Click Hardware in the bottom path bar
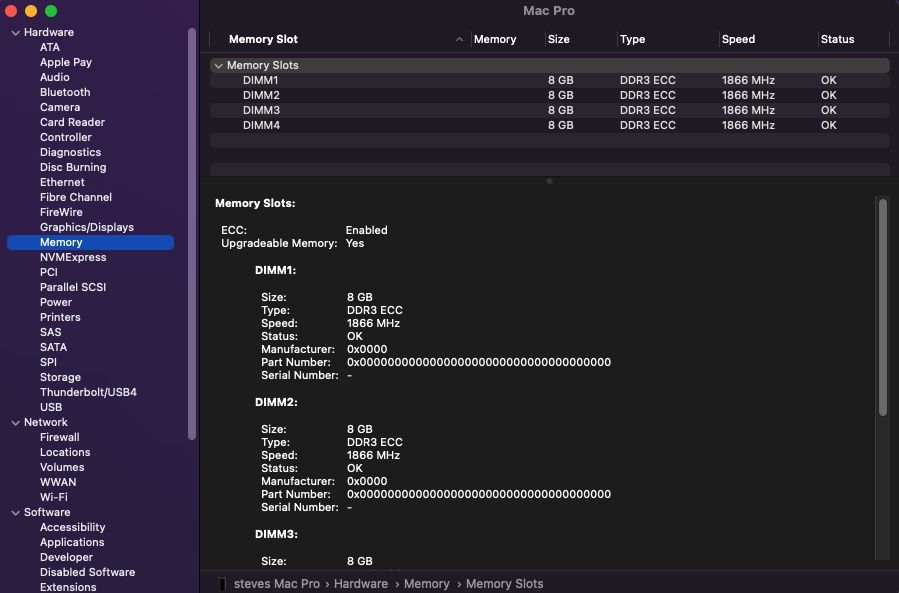 360,583
